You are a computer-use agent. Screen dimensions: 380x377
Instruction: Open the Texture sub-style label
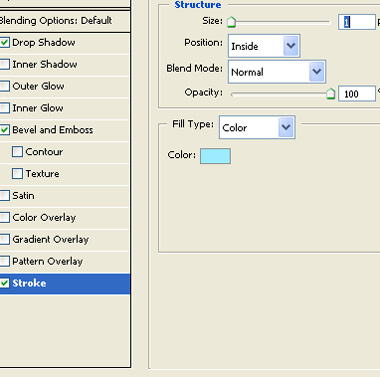(42, 174)
